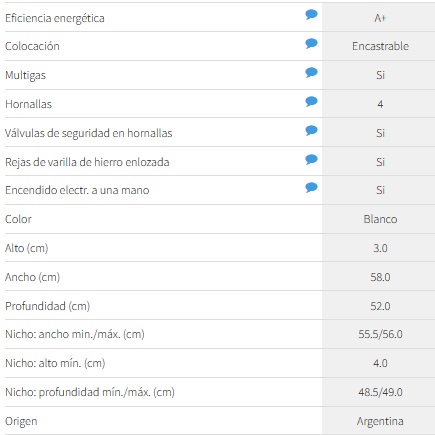The image size is (435, 435).
Task: Click the Profundidad (cm) label
Action: (x=47, y=306)
